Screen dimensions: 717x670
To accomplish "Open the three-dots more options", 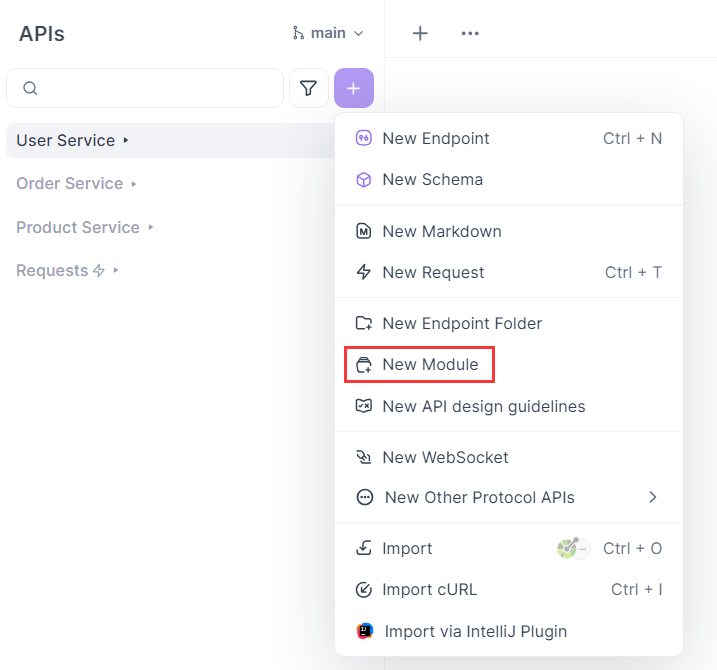I will coord(470,33).
